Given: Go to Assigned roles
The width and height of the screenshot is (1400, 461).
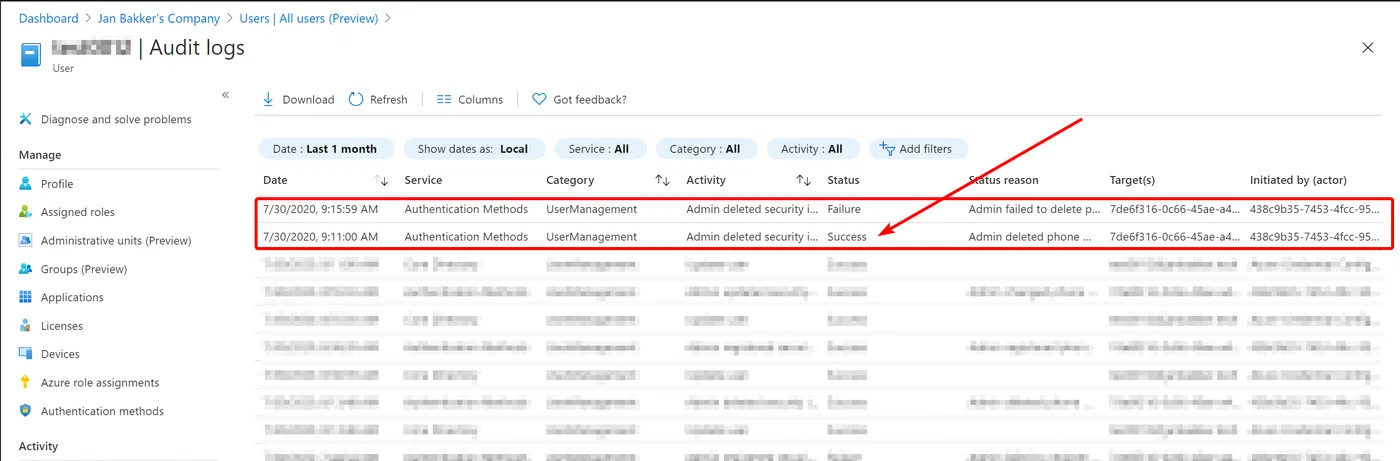Looking at the screenshot, I should 78,212.
